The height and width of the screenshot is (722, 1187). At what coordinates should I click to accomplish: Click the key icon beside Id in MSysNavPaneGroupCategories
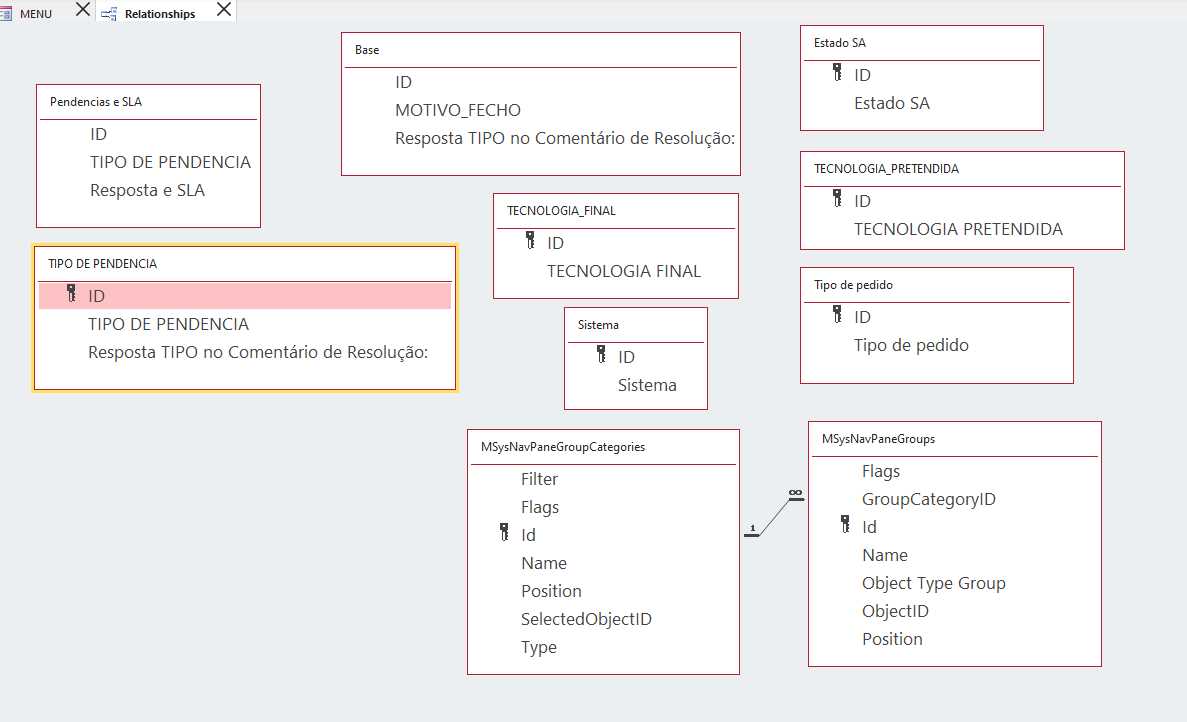pyautogui.click(x=504, y=532)
